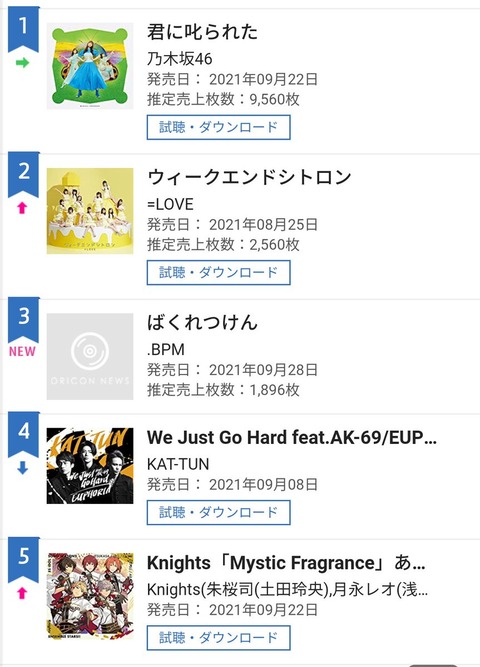Open 試聴・ダウンロード for ウィークエンドシトロン
The height and width of the screenshot is (667, 480).
pos(219,273)
